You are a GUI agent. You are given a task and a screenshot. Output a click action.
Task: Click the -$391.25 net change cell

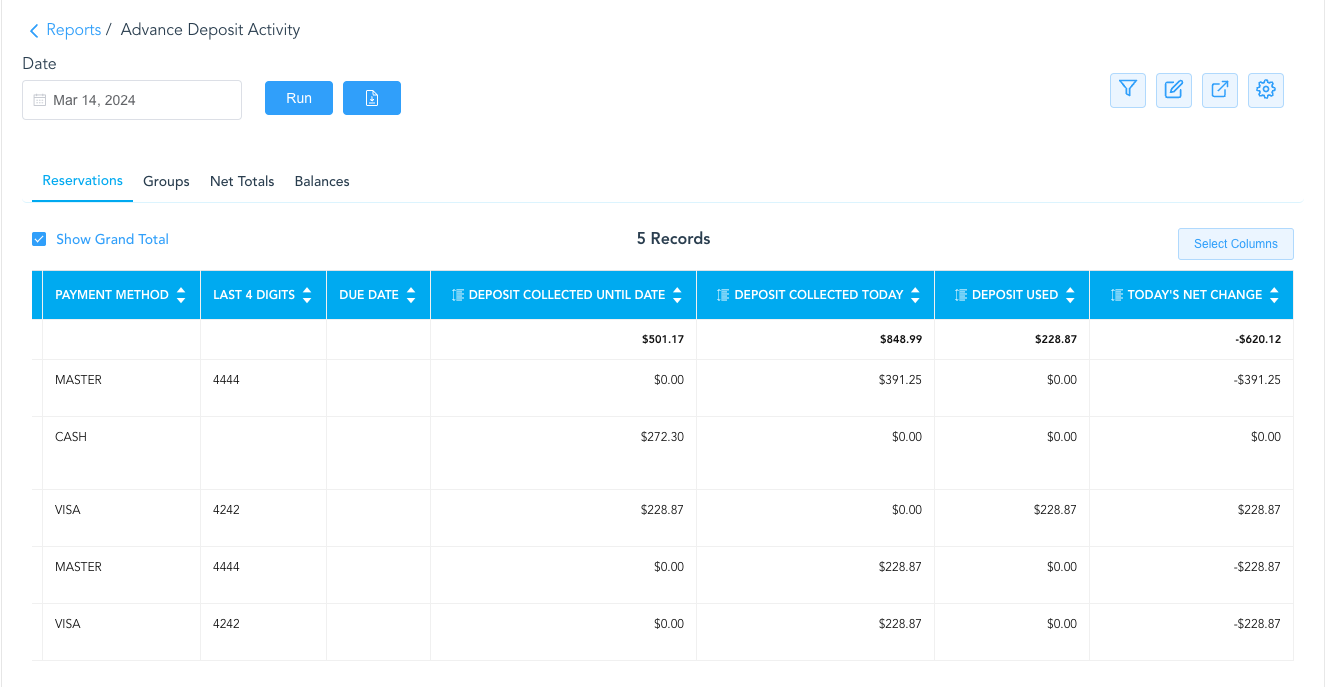click(1192, 388)
